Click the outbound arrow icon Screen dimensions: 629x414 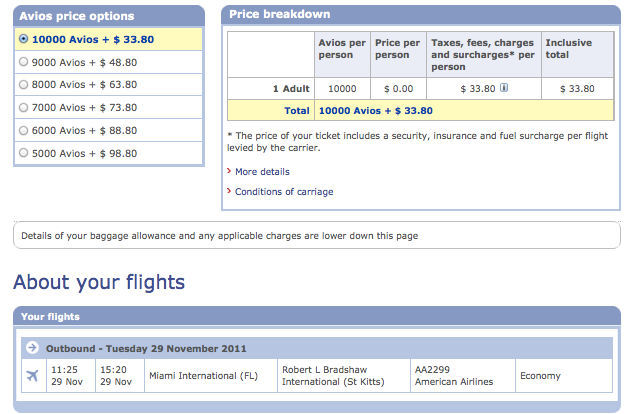pos(32,347)
